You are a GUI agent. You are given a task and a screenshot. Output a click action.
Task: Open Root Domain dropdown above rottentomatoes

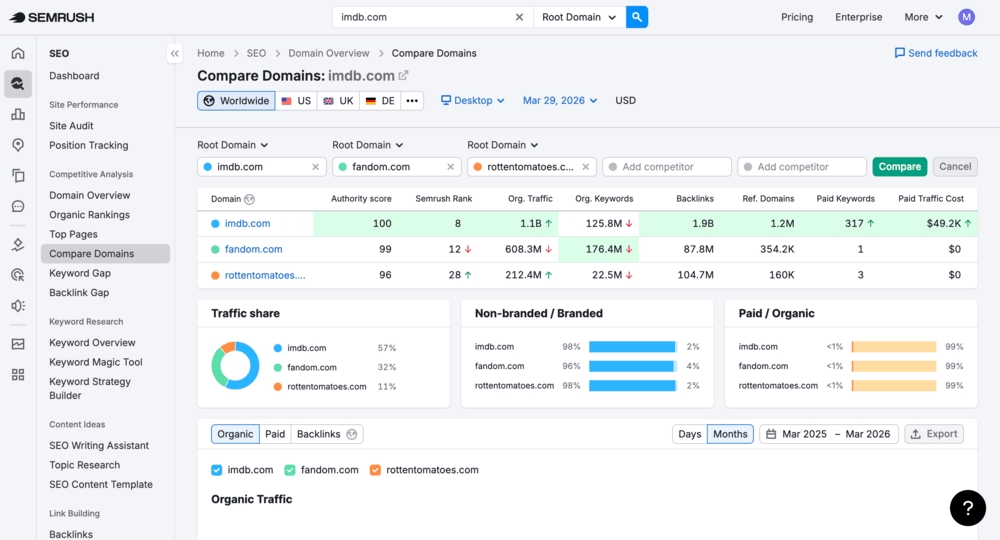click(503, 145)
